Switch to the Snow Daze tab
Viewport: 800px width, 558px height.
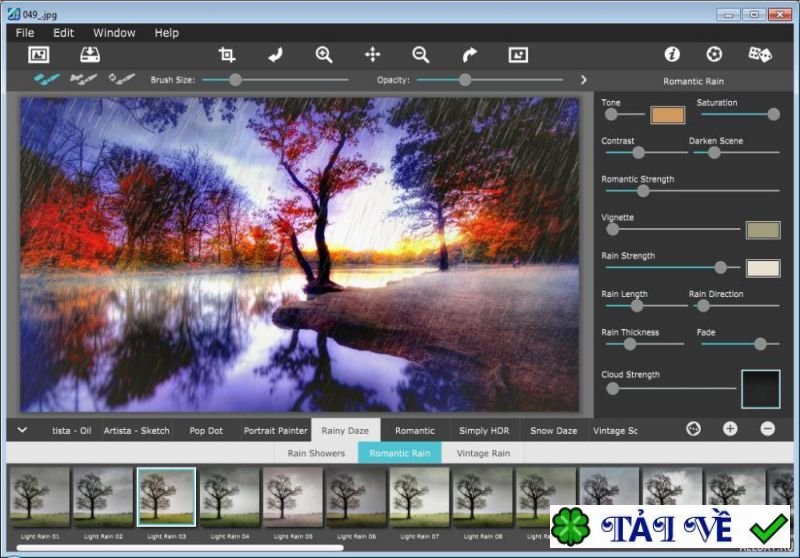point(553,431)
